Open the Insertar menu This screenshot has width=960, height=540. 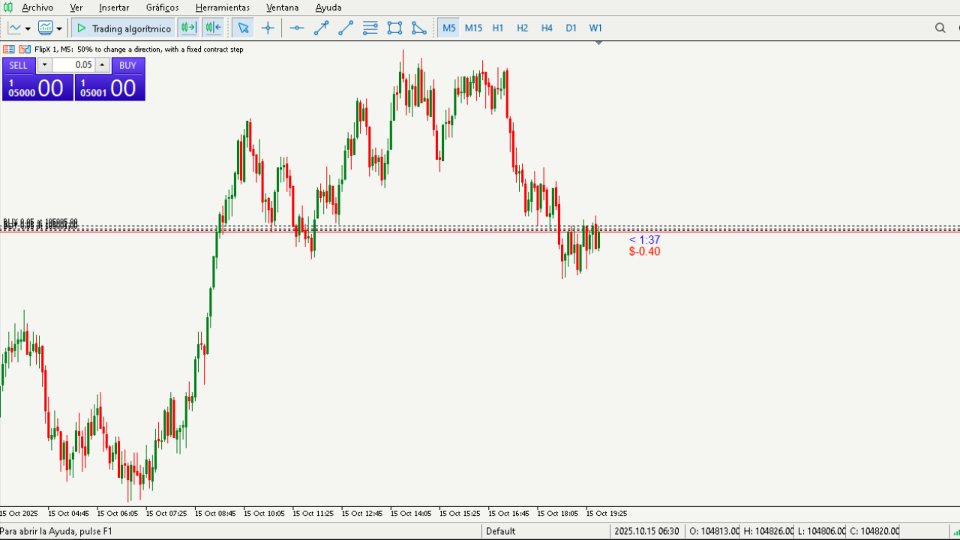(114, 8)
